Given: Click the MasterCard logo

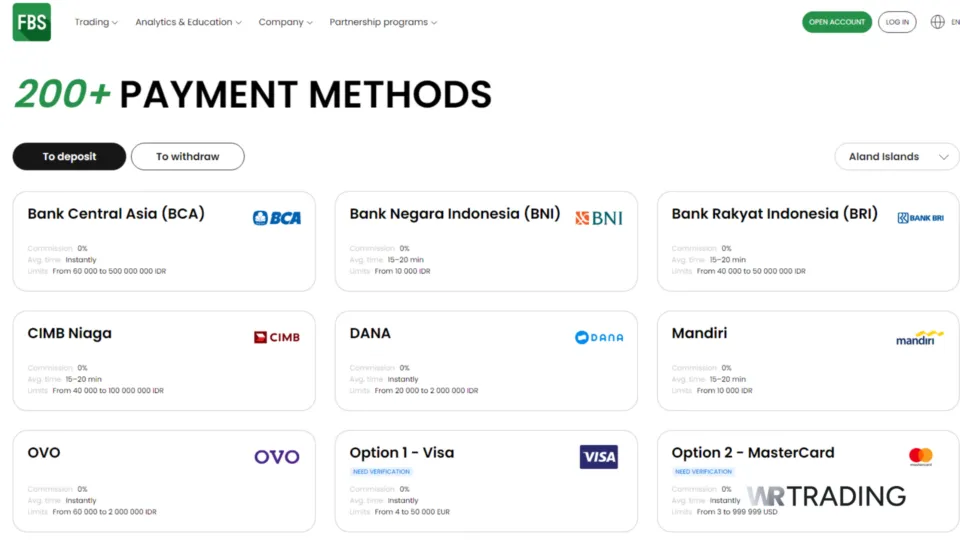Looking at the screenshot, I should [x=921, y=457].
